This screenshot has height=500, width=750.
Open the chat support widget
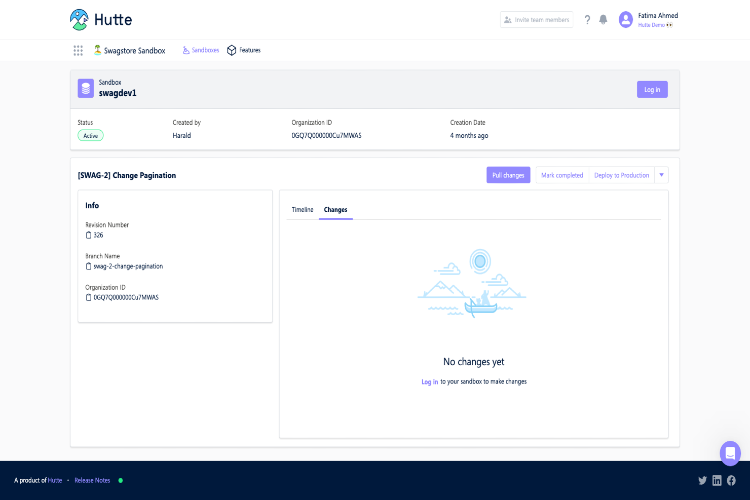coord(730,453)
